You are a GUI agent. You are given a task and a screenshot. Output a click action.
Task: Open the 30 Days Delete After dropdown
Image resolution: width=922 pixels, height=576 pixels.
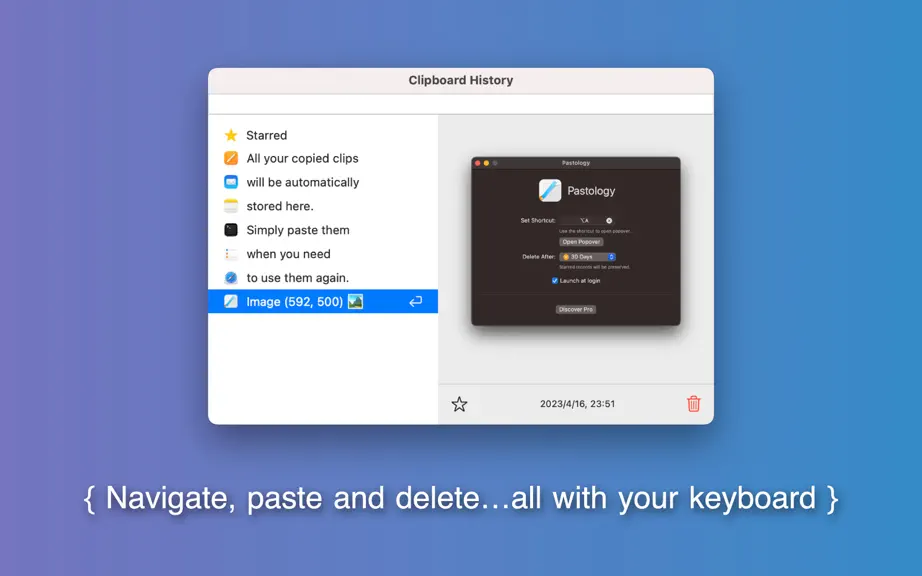tap(587, 257)
